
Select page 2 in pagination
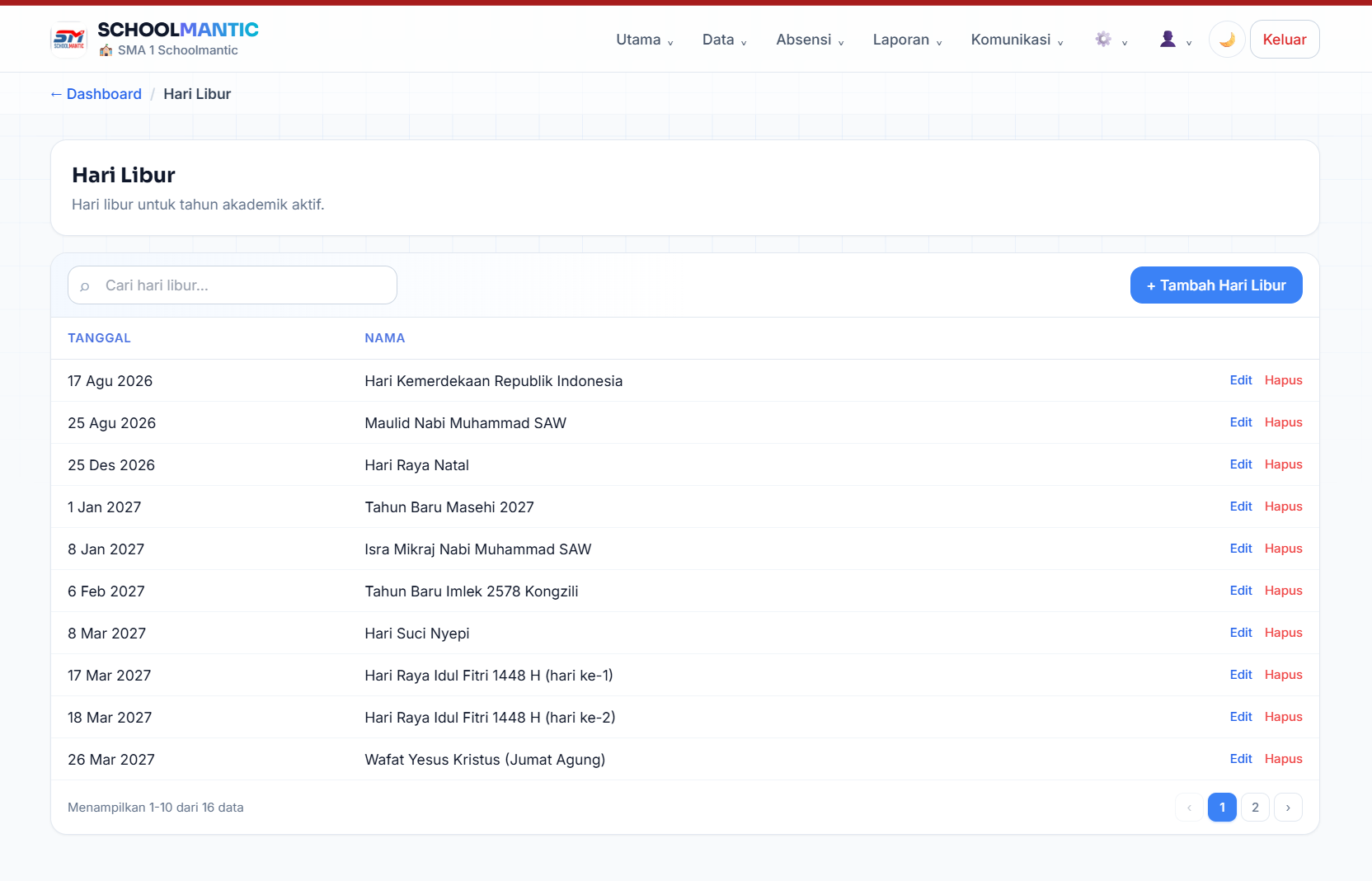1255,808
